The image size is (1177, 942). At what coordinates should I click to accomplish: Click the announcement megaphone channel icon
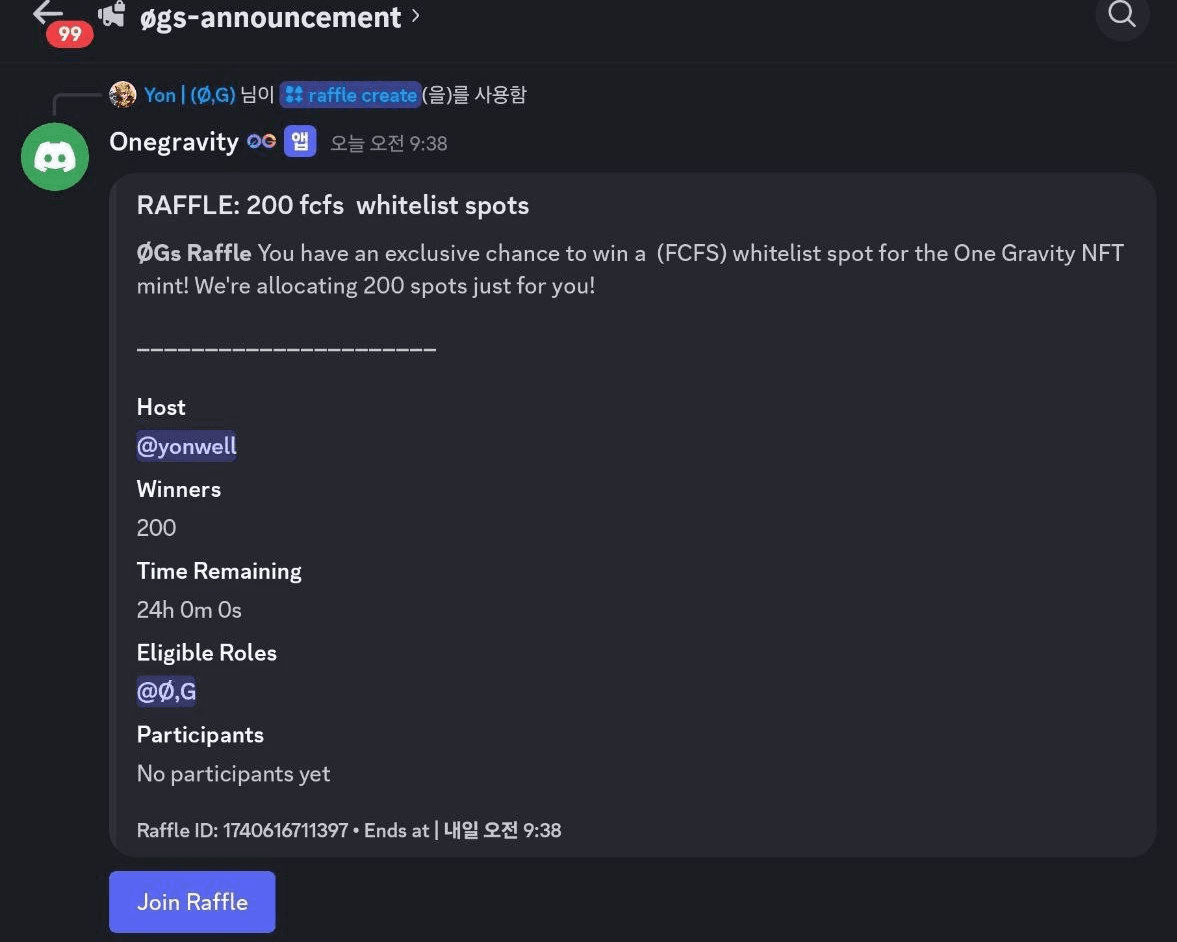coord(113,15)
